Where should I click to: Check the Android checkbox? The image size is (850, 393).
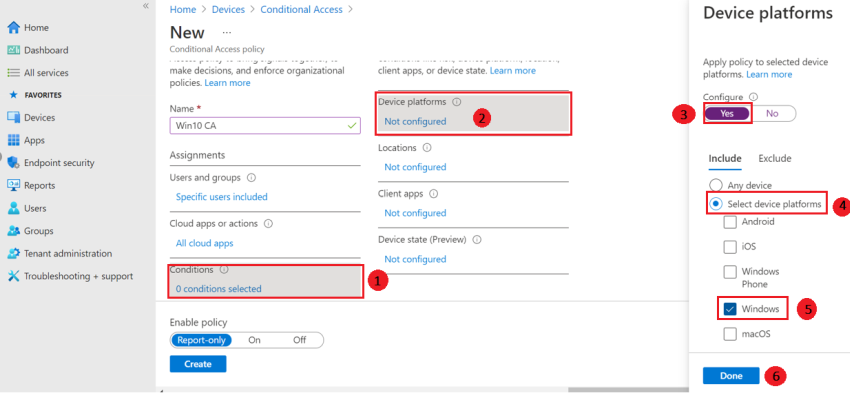730,222
